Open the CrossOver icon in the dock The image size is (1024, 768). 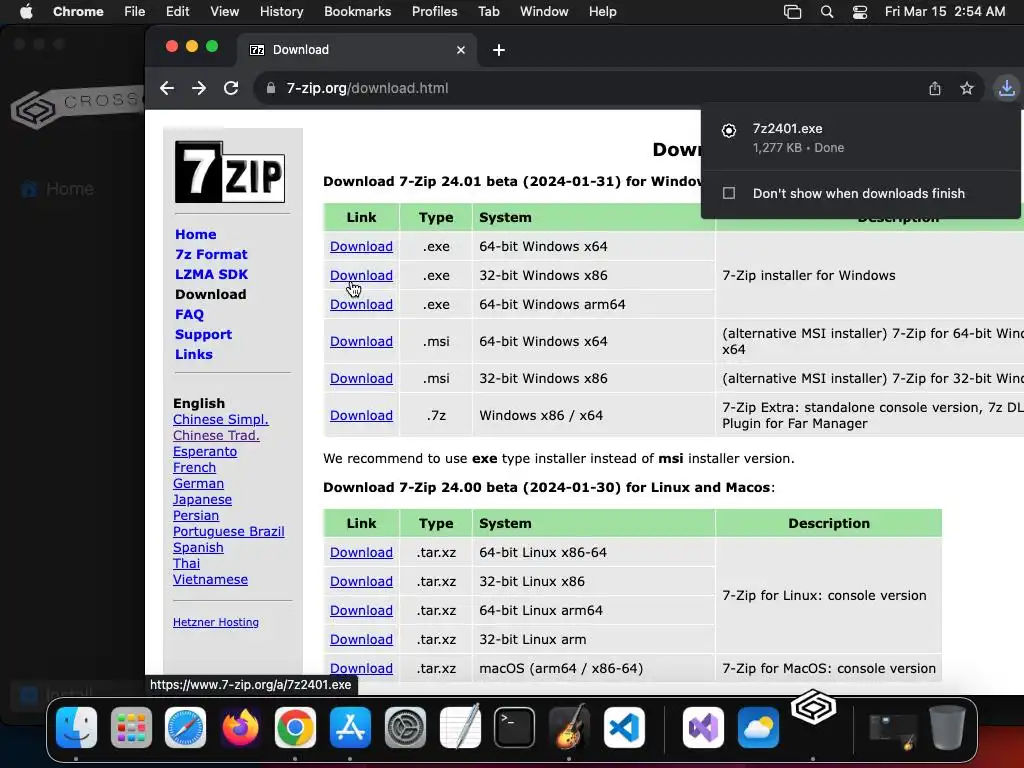click(x=813, y=707)
